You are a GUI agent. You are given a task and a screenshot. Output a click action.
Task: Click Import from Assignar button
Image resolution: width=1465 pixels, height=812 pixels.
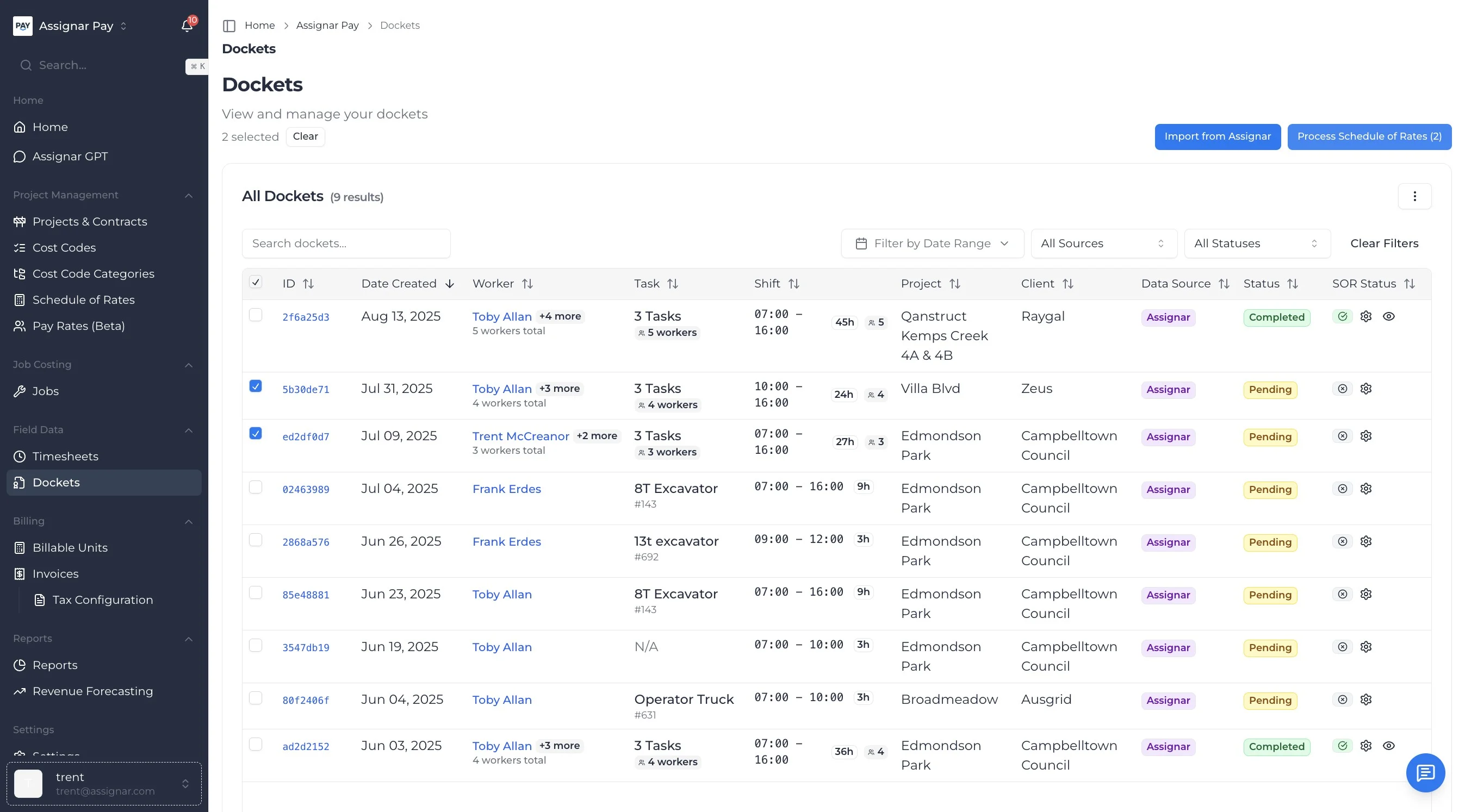click(1217, 136)
